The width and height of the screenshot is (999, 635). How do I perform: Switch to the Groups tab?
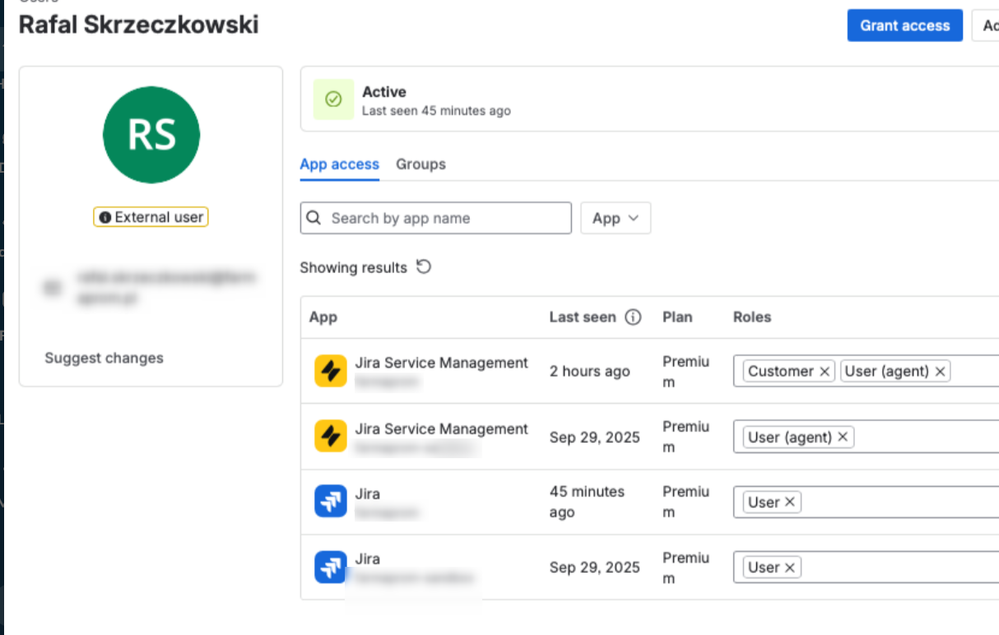(x=420, y=164)
